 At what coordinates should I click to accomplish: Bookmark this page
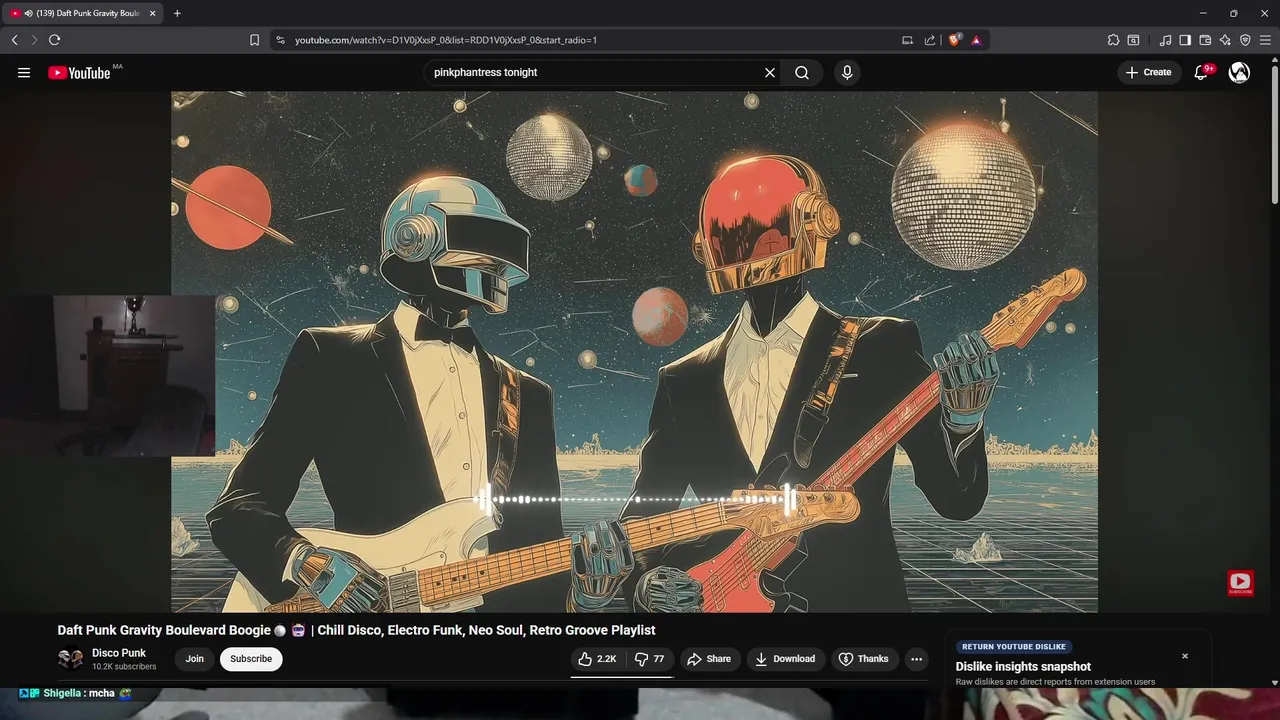[x=254, y=40]
